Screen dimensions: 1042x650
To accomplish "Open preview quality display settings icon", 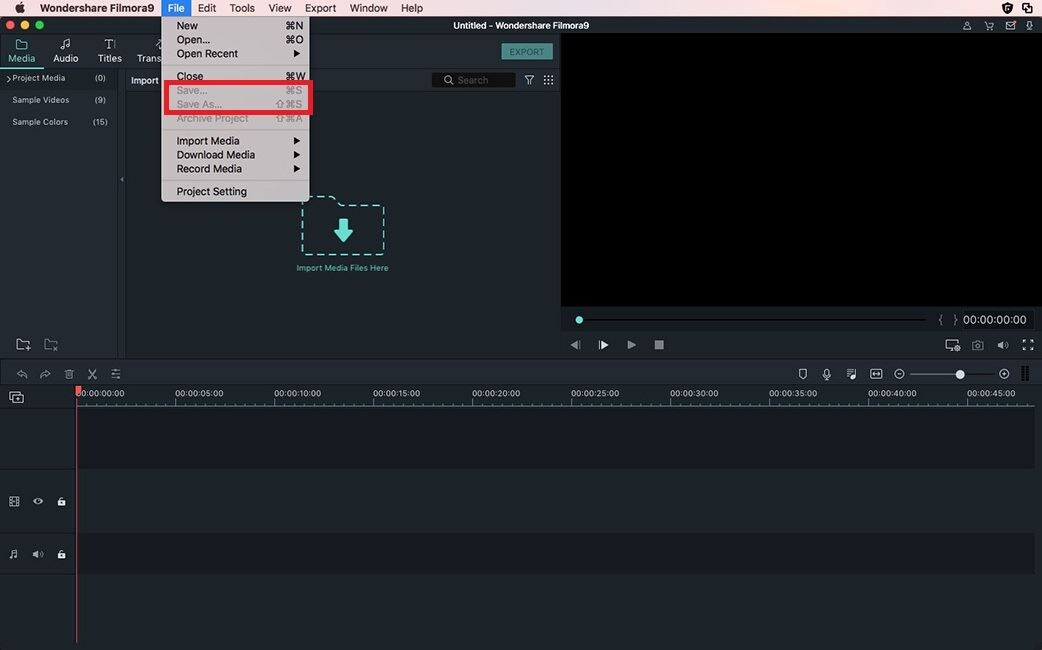I will [952, 344].
